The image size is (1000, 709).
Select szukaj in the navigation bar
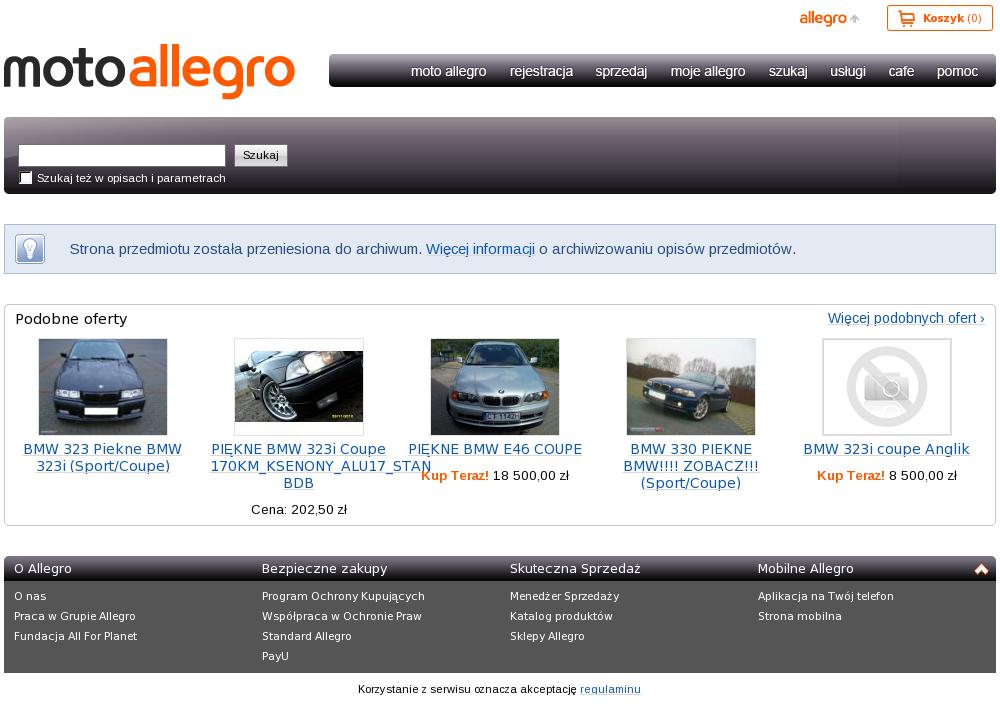tap(788, 71)
